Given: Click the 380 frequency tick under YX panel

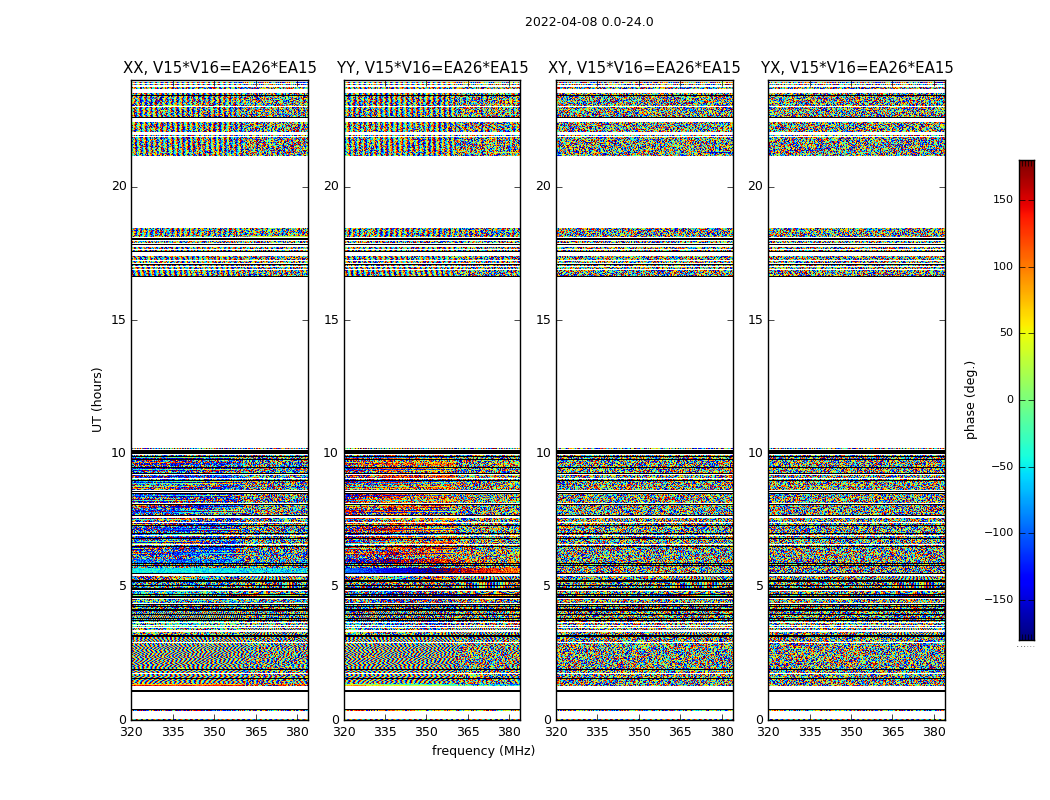Looking at the screenshot, I should coord(934,732).
